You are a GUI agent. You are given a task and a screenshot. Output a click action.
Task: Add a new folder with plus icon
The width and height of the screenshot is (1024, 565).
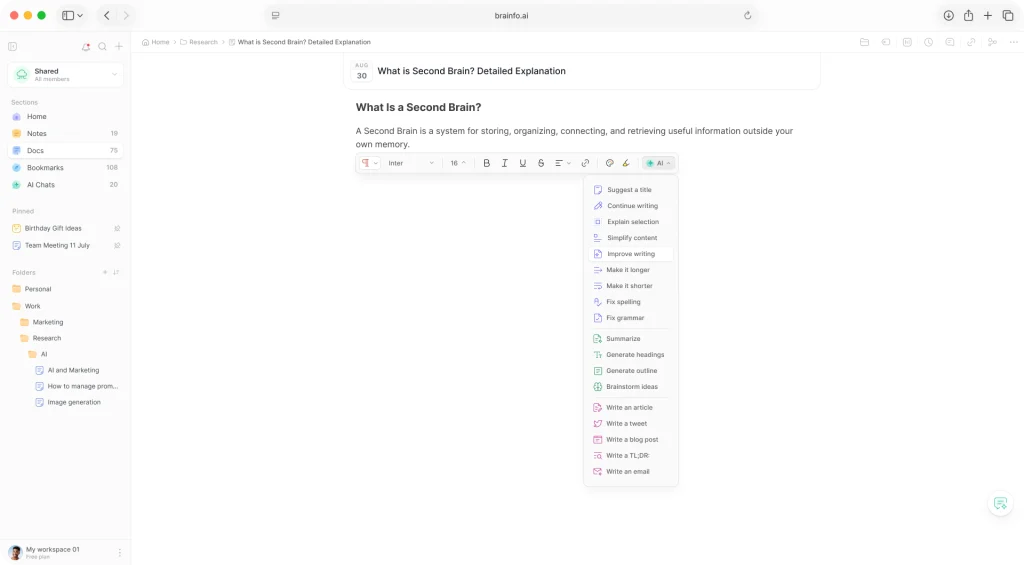pyautogui.click(x=104, y=272)
